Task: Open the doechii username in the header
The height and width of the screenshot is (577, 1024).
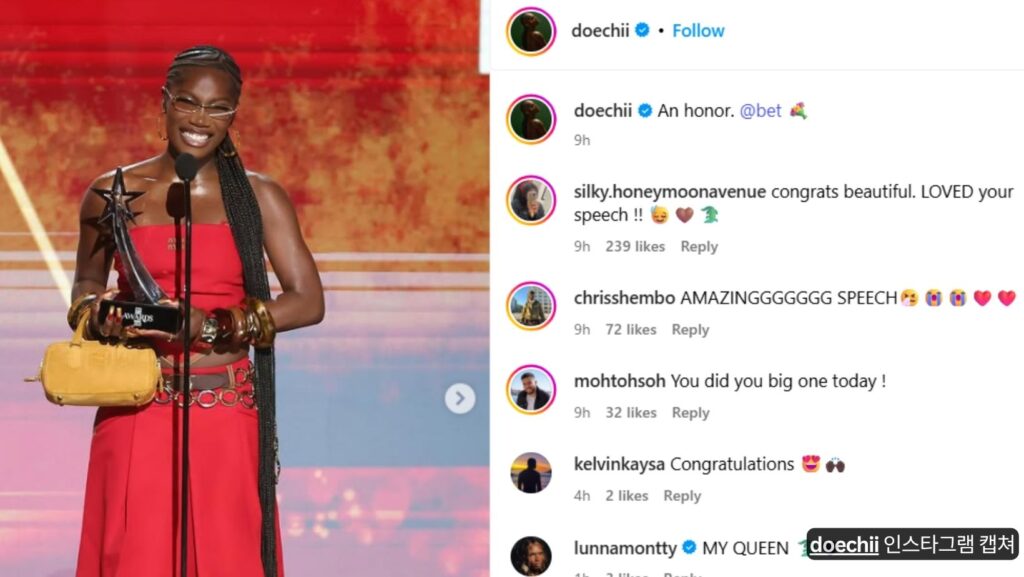Action: click(x=600, y=31)
